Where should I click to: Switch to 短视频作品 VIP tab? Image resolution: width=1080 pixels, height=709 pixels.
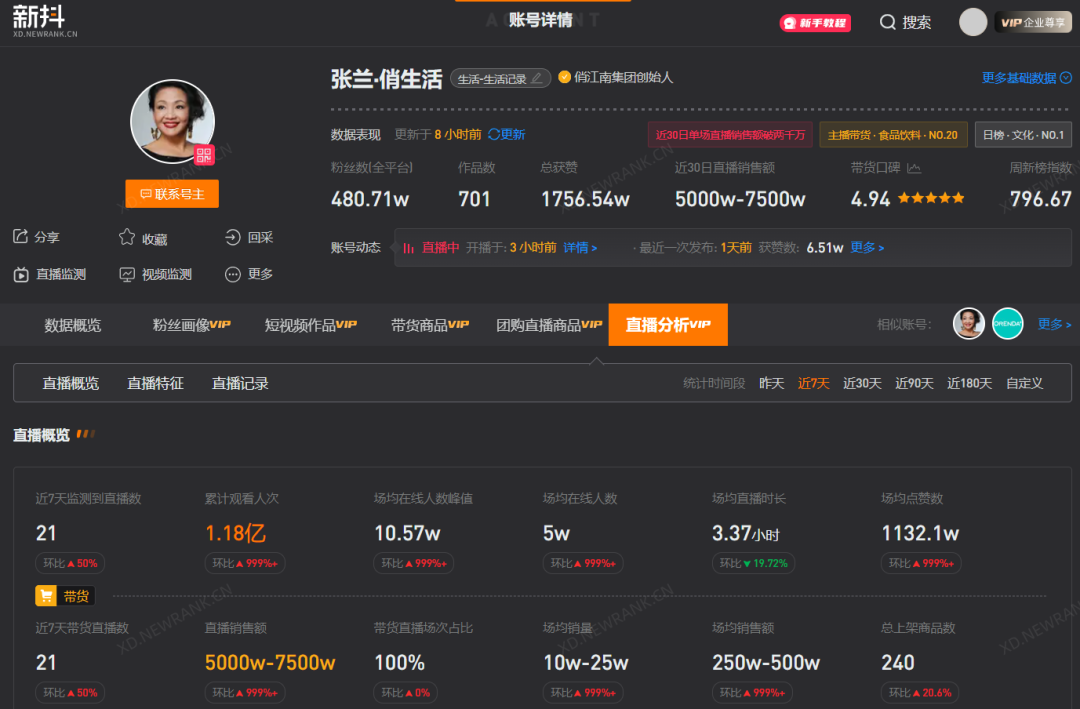point(311,325)
